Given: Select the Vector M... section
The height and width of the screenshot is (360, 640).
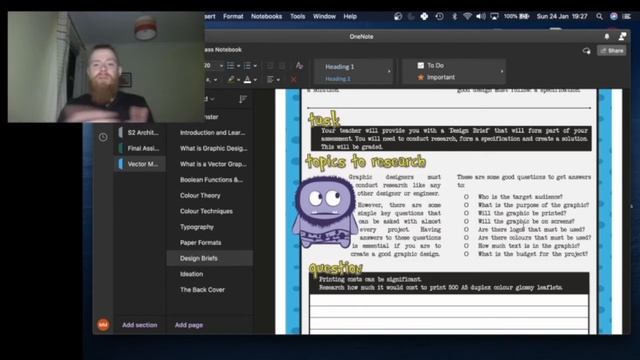Looking at the screenshot, I should (140, 164).
